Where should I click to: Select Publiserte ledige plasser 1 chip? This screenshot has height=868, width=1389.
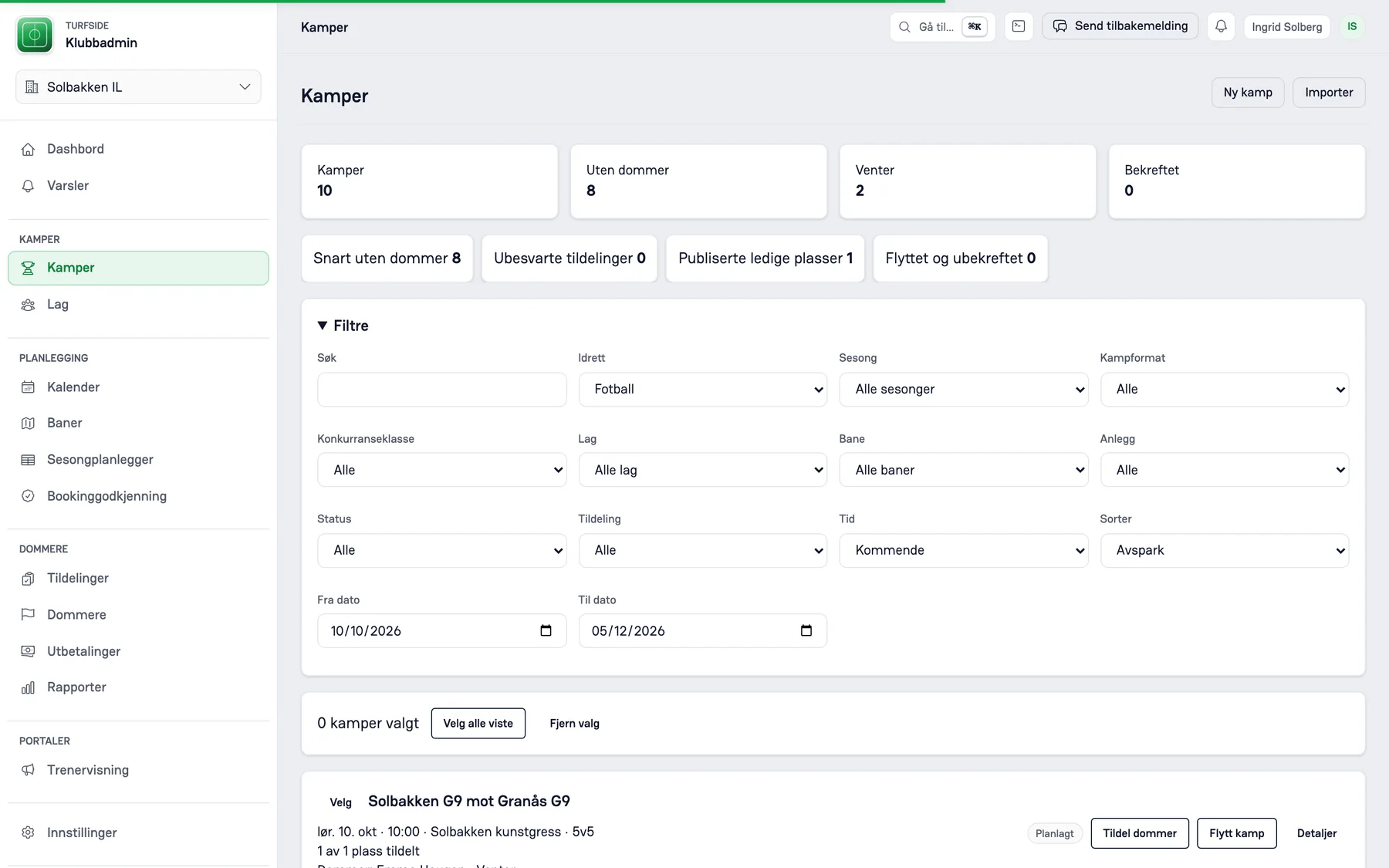(x=765, y=258)
